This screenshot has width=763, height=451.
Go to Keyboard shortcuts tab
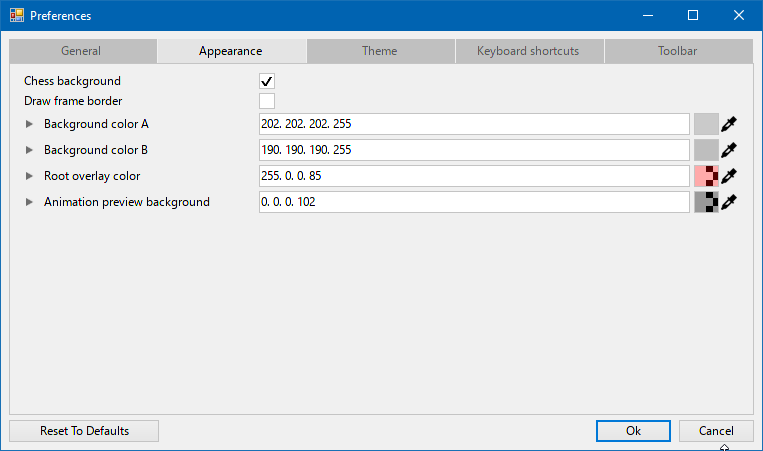pyautogui.click(x=528, y=51)
